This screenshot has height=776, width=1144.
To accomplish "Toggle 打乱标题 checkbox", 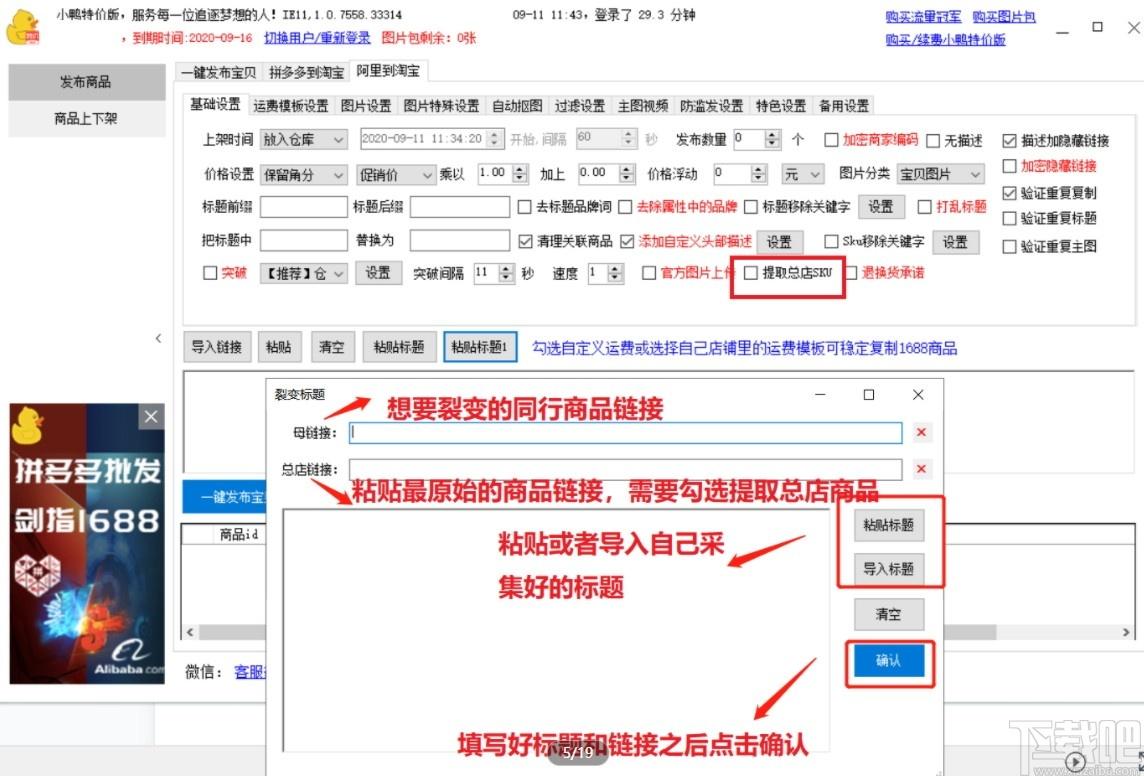I will click(x=924, y=207).
